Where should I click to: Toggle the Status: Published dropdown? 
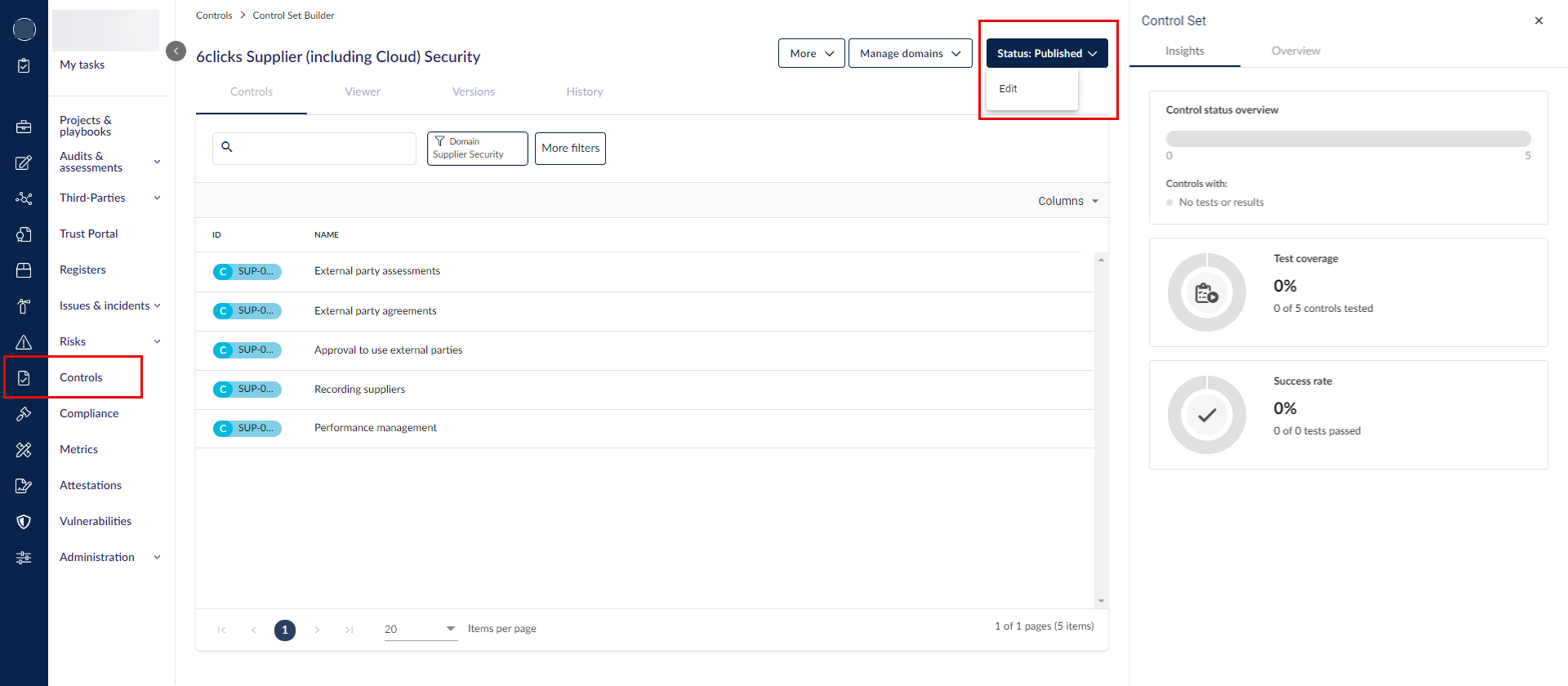point(1047,53)
